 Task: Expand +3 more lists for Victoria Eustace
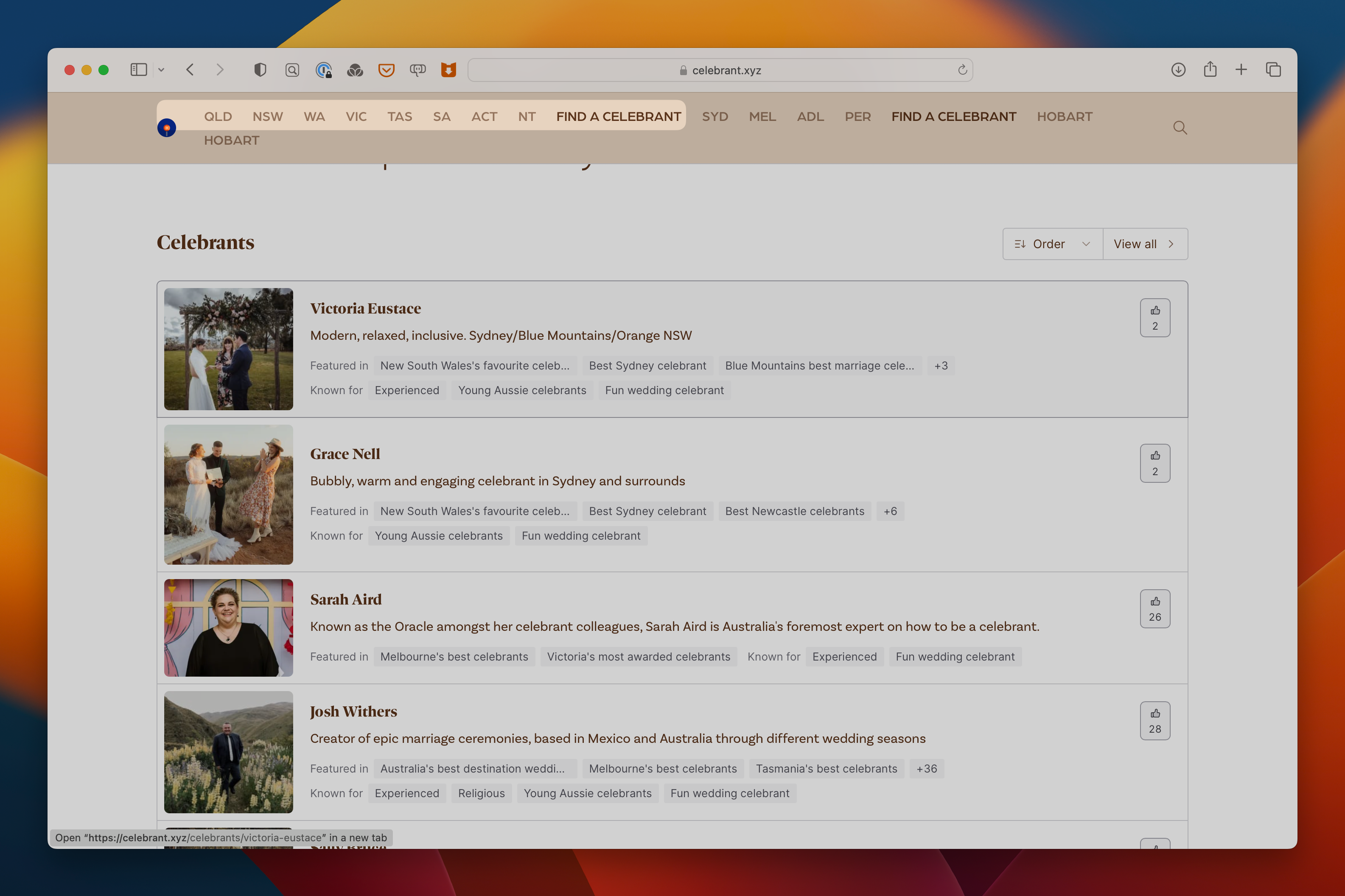tap(941, 366)
